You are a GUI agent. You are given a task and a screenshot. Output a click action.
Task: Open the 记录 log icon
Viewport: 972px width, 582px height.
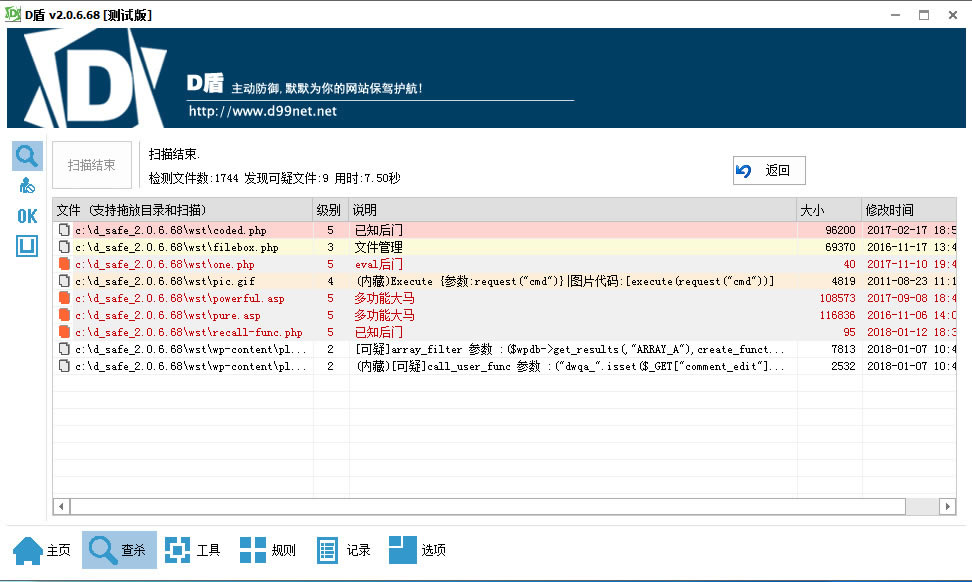click(343, 550)
